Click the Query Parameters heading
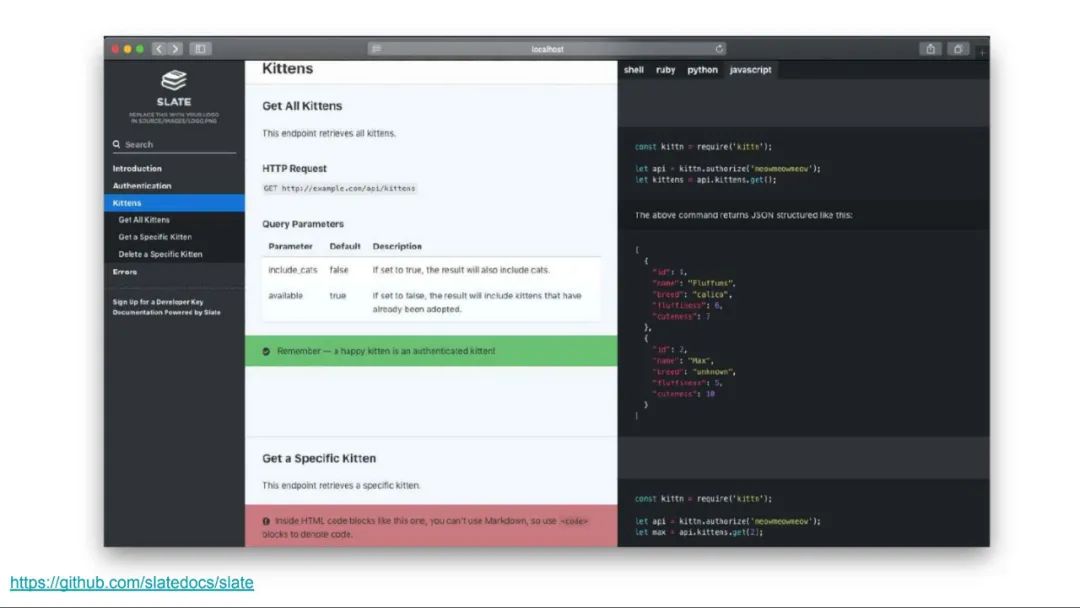 point(302,224)
